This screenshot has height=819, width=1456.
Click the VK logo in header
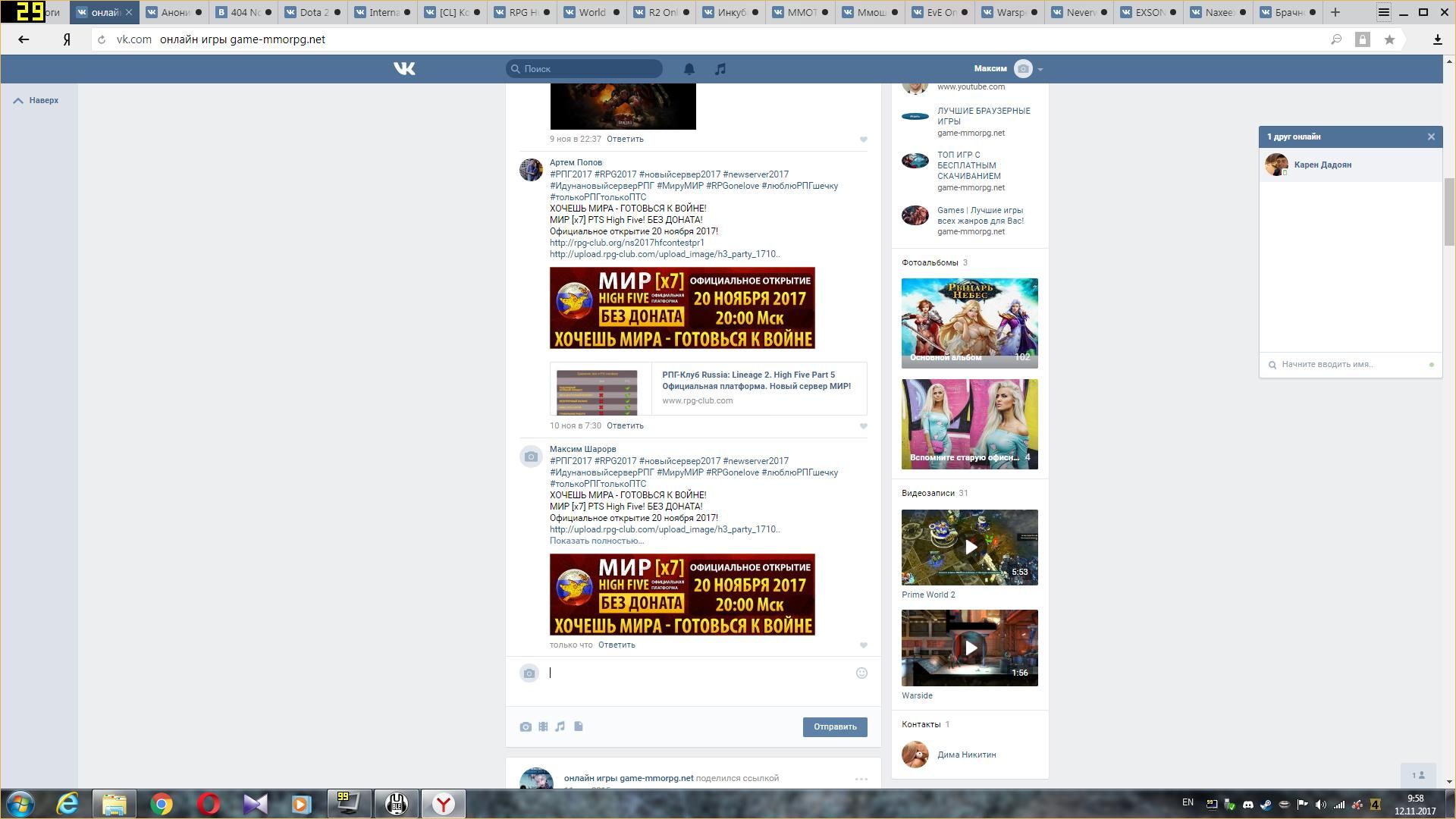(404, 69)
